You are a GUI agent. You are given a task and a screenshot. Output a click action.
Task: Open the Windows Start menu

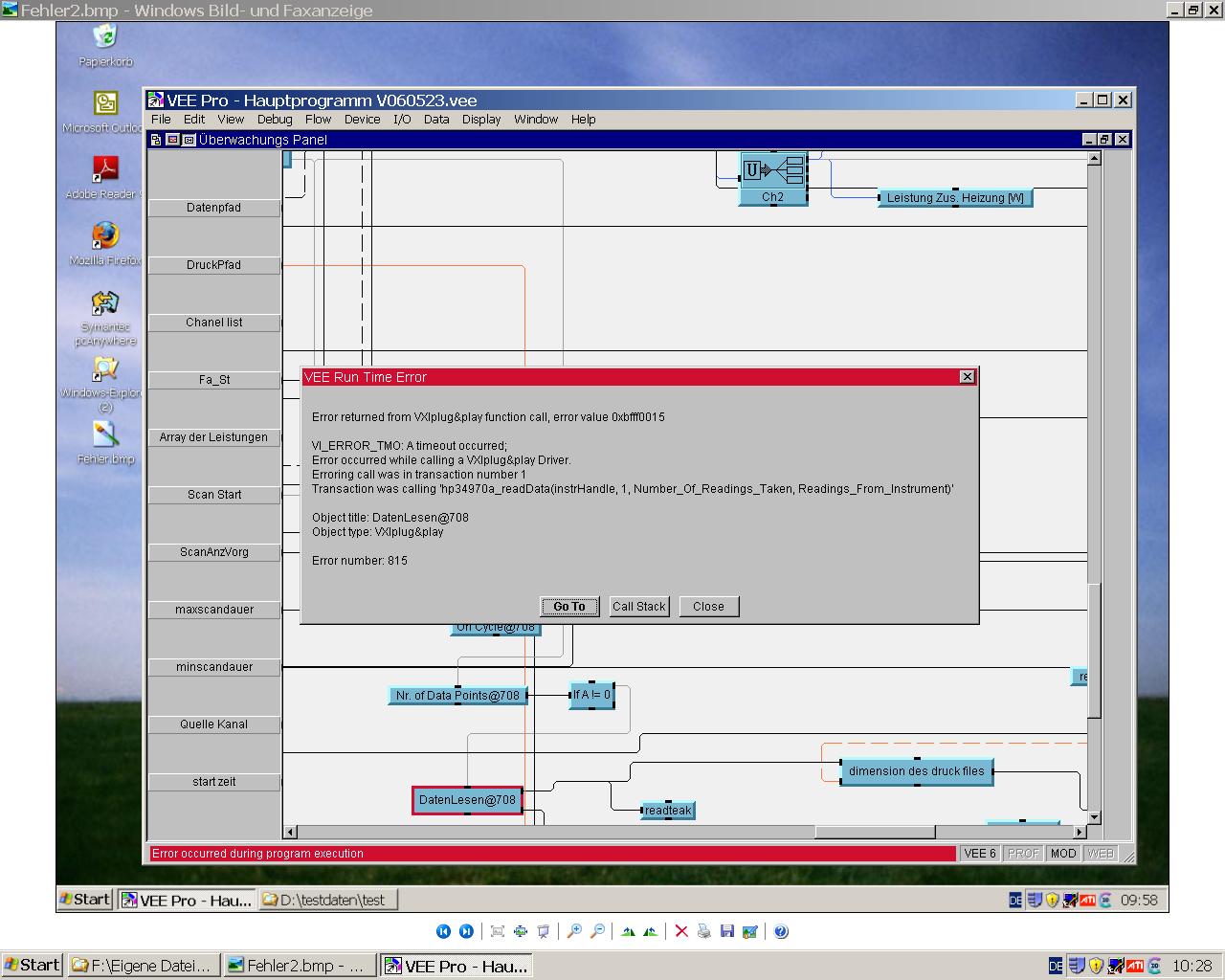(33, 966)
